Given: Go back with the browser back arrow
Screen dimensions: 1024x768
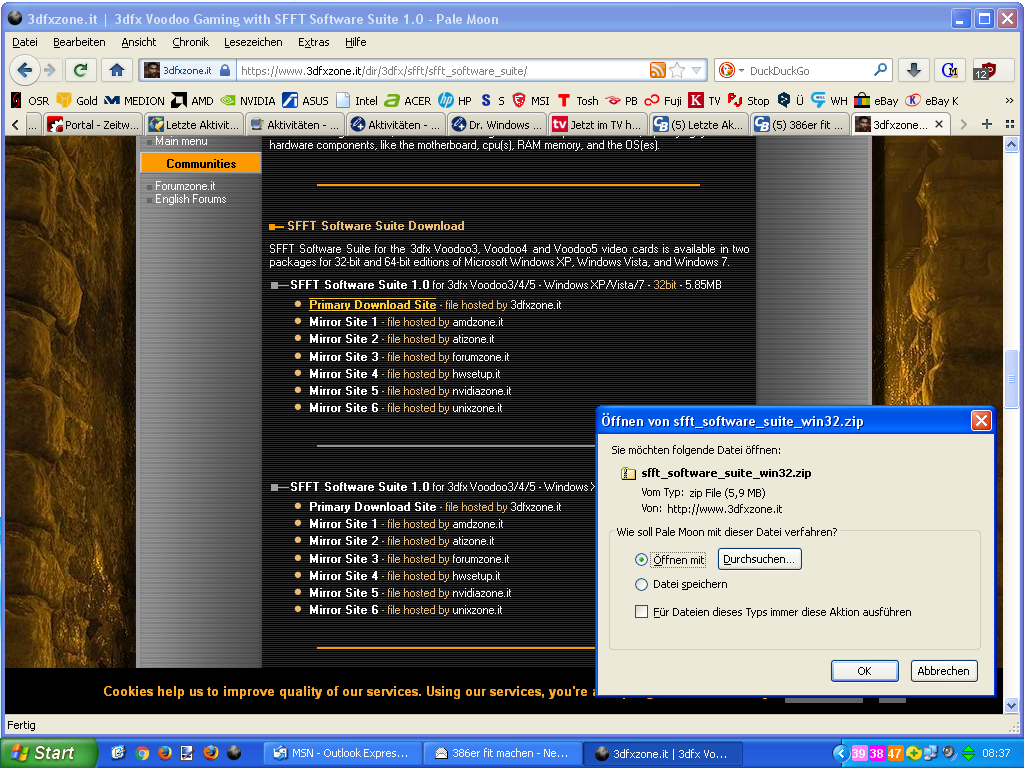Looking at the screenshot, I should click(x=24, y=70).
